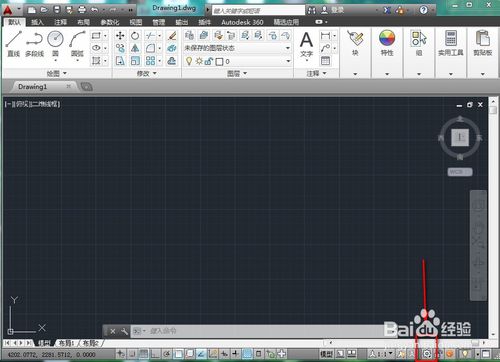Toggle Ortho Mode in the status bar
The width and height of the screenshot is (500, 362).
tap(155, 354)
